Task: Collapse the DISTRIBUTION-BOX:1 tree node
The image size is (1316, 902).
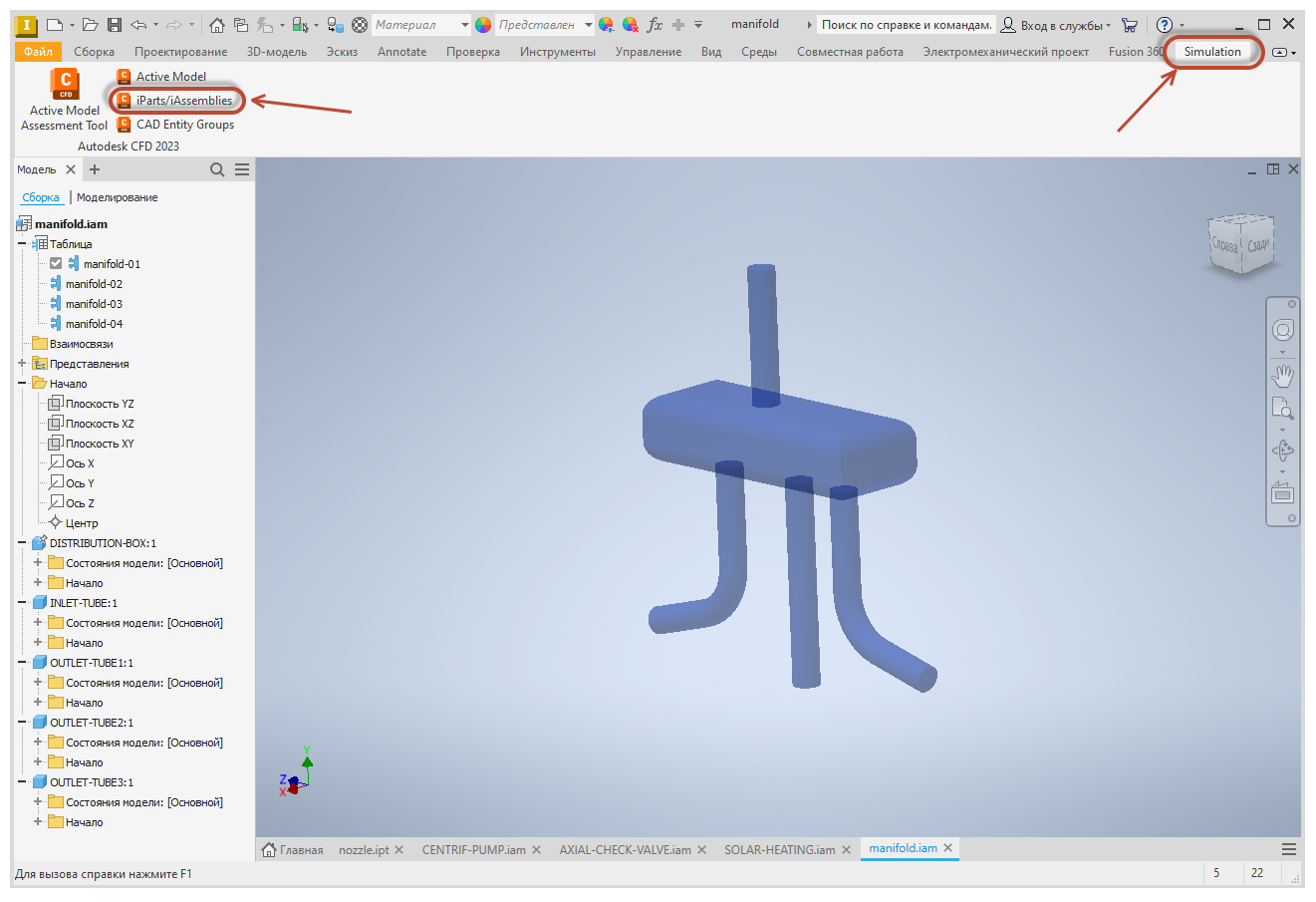Action: point(22,543)
